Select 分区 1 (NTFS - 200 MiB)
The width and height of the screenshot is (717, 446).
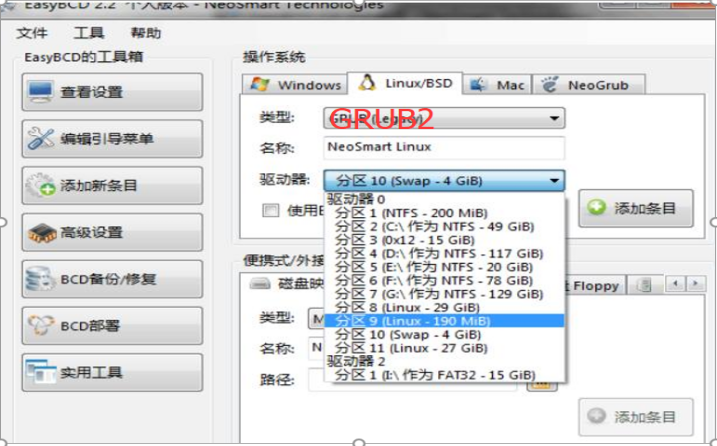click(x=444, y=213)
